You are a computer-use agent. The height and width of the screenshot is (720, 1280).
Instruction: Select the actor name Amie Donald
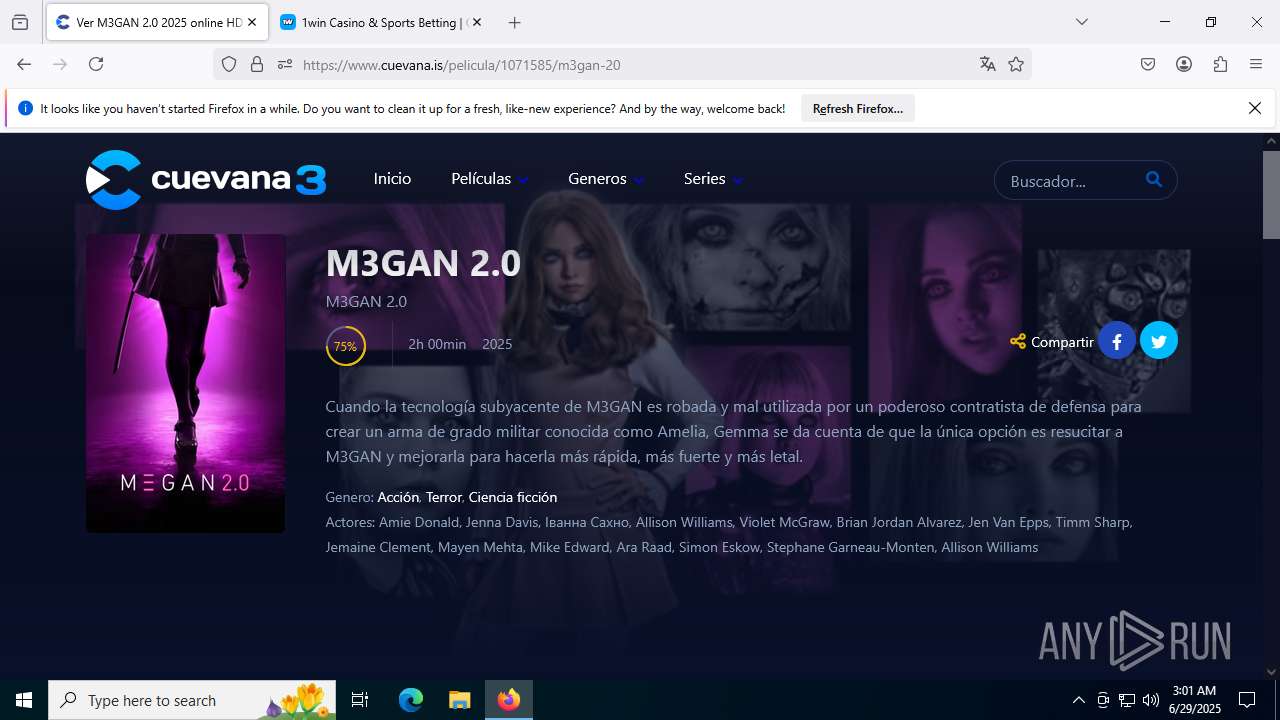click(420, 522)
